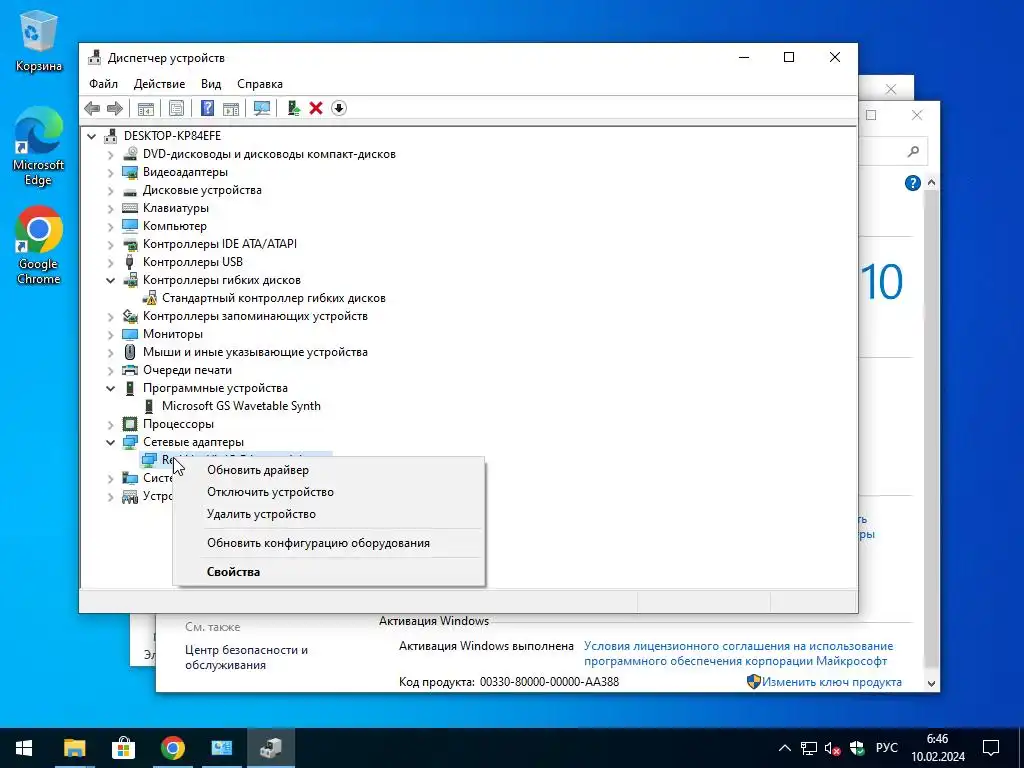Viewport: 1024px width, 768px height.
Task: Click the muted volume tray icon
Action: 833,748
